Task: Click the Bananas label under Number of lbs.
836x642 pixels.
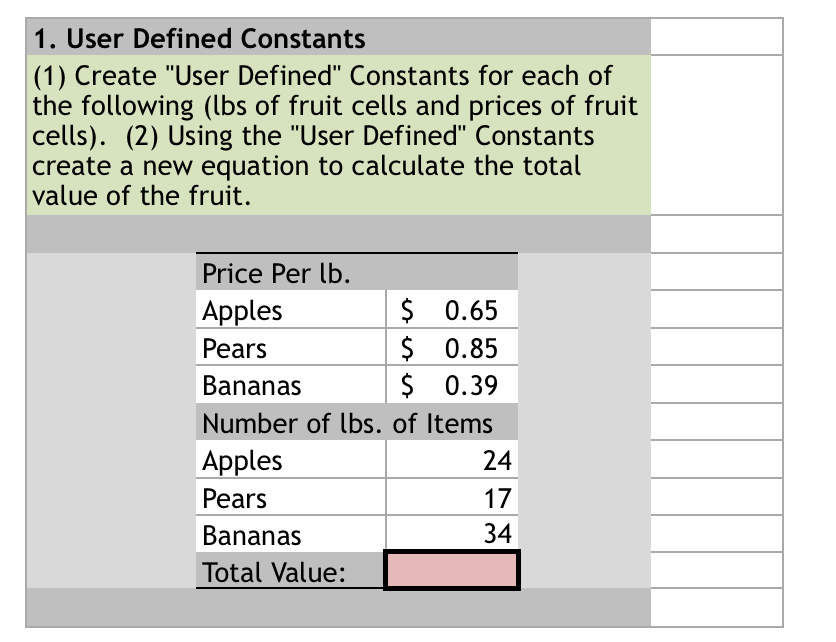Action: [x=291, y=534]
